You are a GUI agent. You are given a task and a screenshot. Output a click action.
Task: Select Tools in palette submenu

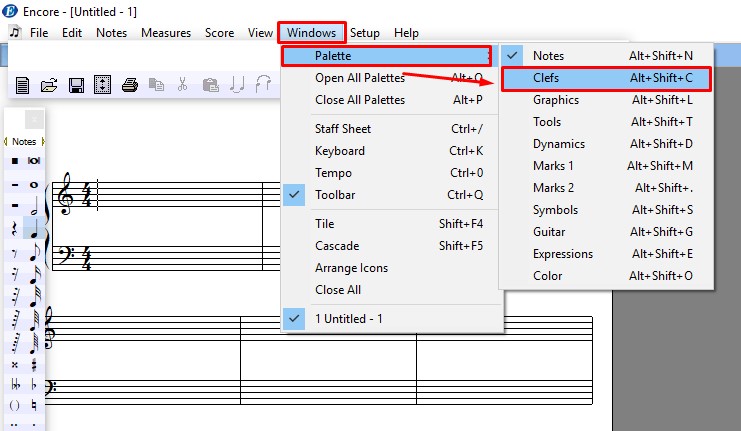606,122
